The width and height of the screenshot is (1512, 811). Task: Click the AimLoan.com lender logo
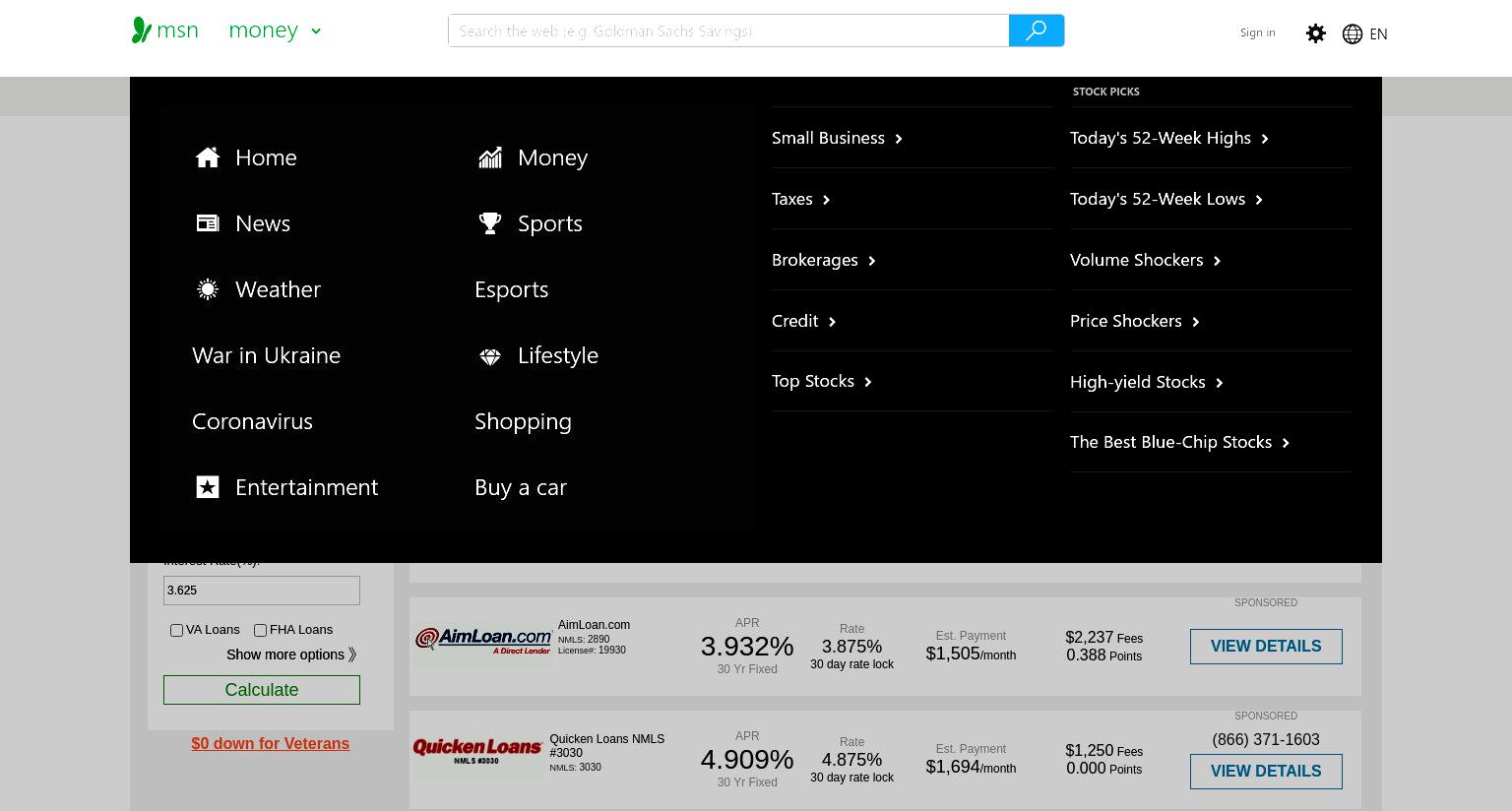click(482, 641)
